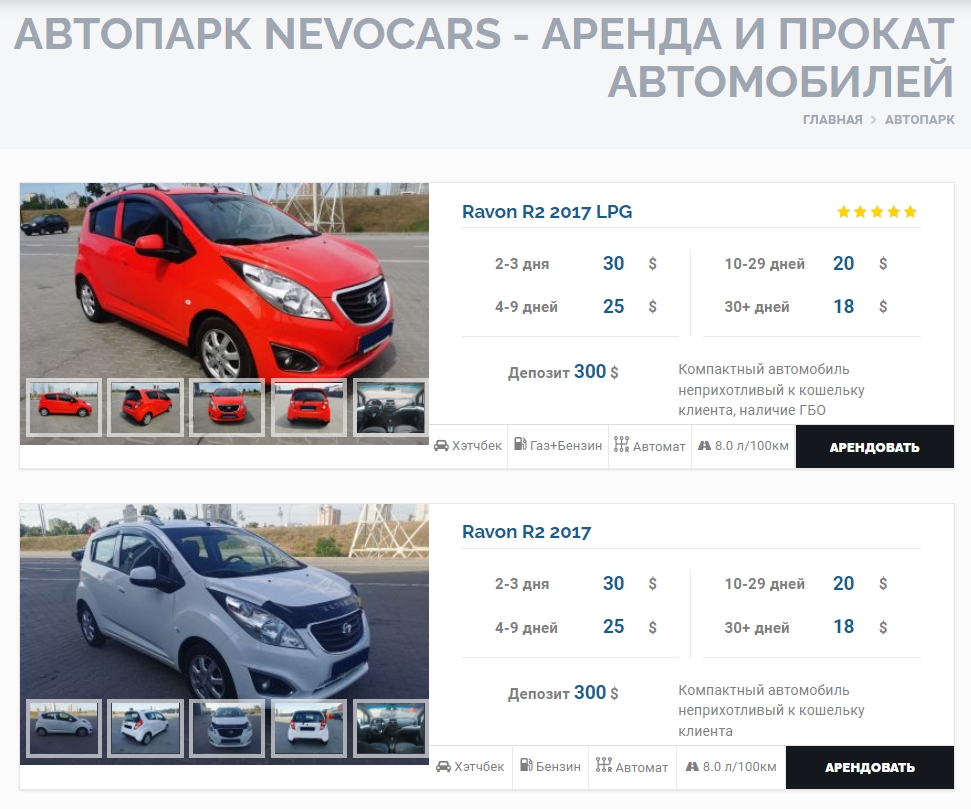Click the fuel pump icon beside Бензин
971x809 pixels.
pyautogui.click(x=524, y=766)
